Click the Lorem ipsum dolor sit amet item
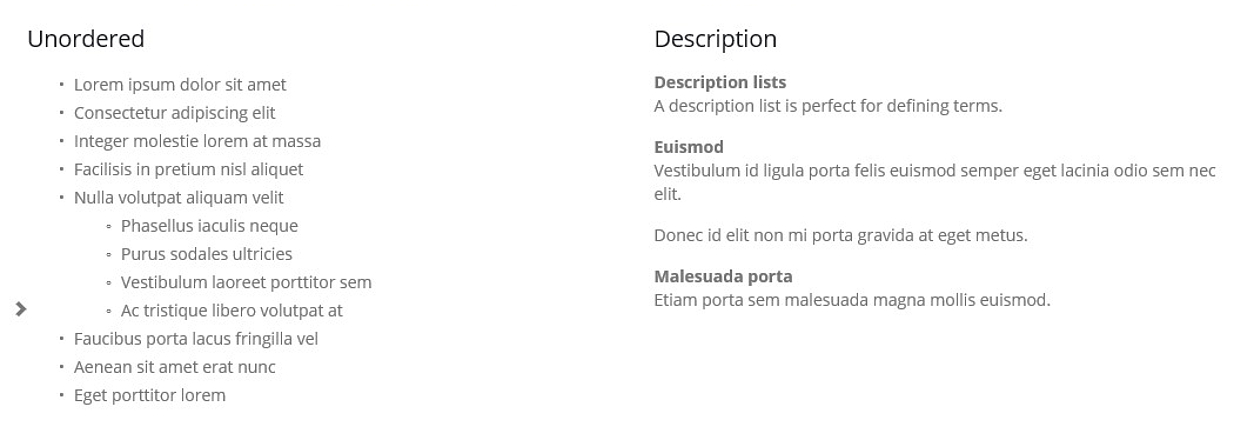This screenshot has width=1254, height=440. coord(180,85)
